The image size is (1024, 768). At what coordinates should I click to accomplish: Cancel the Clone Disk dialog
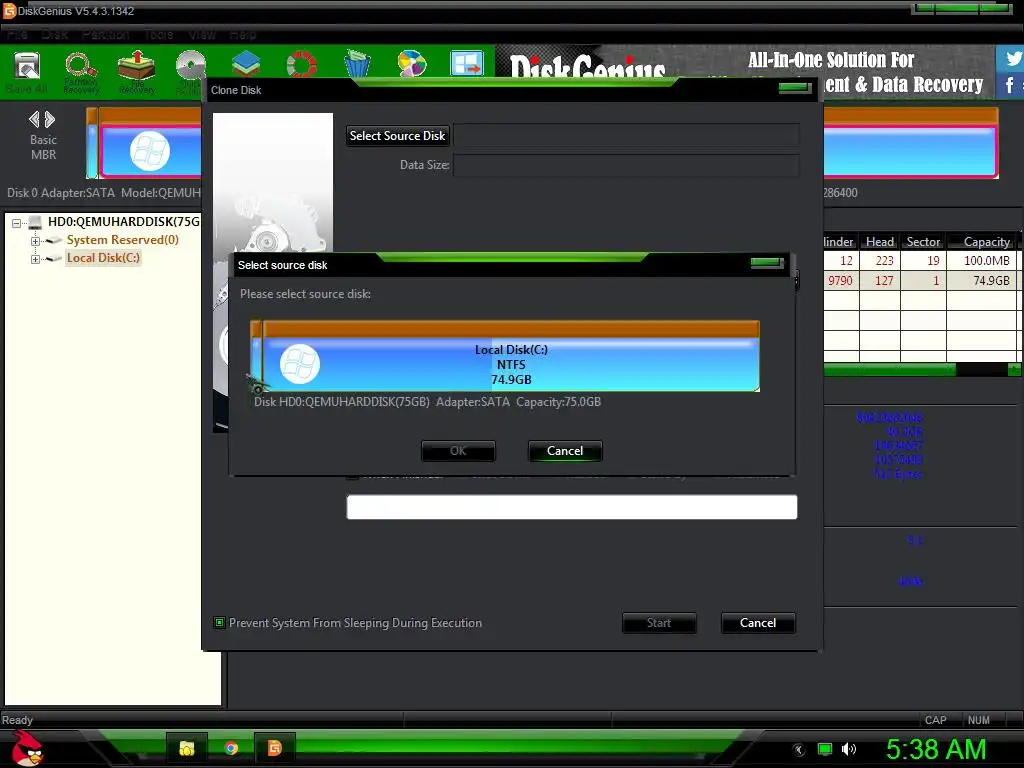[x=758, y=623]
